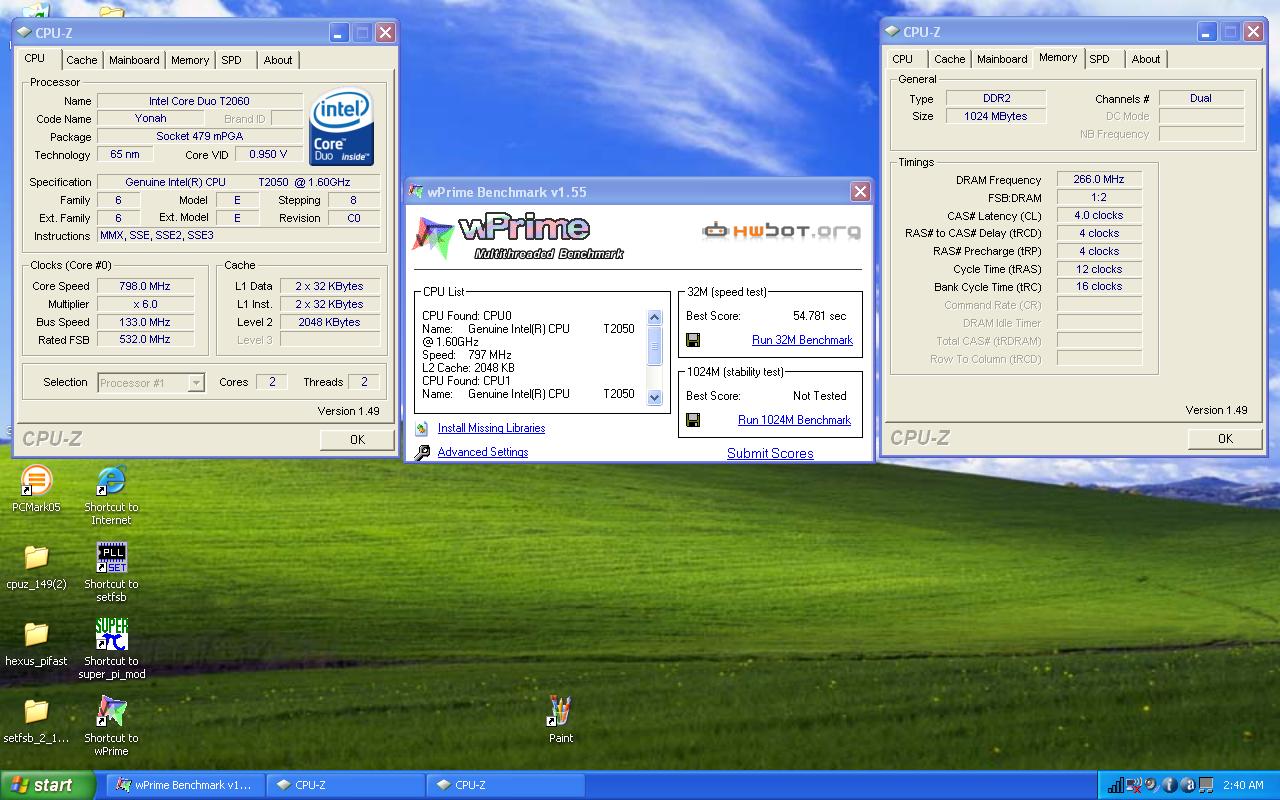Click the hwbot.org logo in wPrime
Viewport: 1280px width, 800px height.
pos(781,231)
